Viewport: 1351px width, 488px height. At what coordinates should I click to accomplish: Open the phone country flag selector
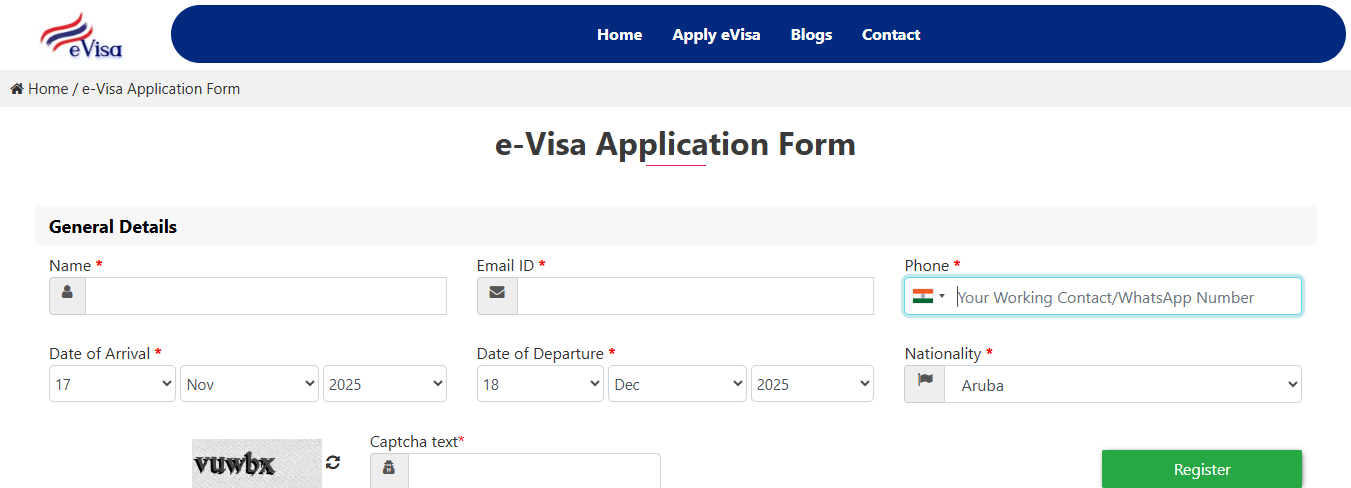coord(928,296)
